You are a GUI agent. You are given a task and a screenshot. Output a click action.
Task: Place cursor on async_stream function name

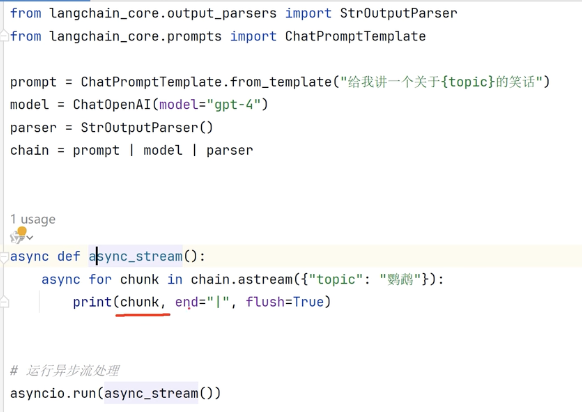135,256
